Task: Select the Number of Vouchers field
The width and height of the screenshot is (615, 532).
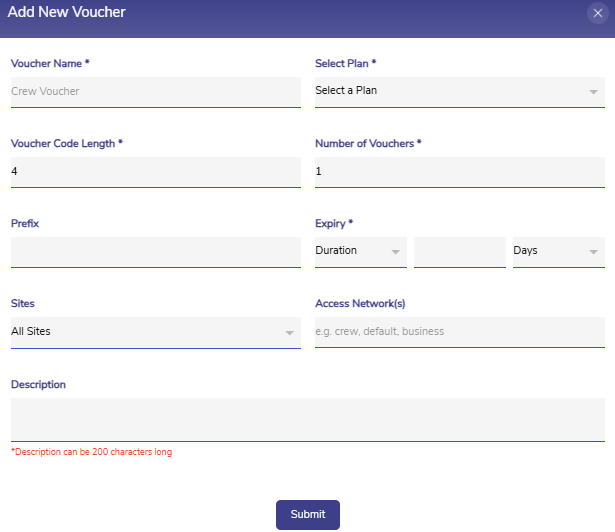Action: coord(459,171)
